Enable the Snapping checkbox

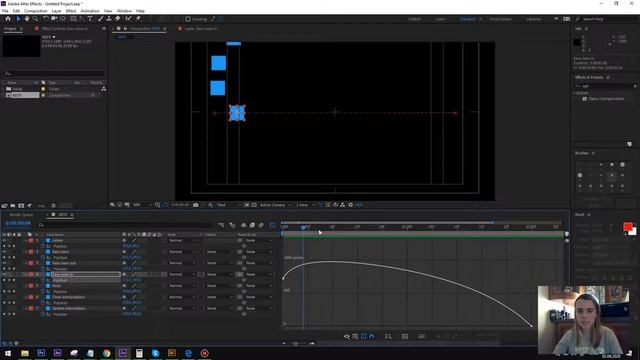(x=188, y=19)
